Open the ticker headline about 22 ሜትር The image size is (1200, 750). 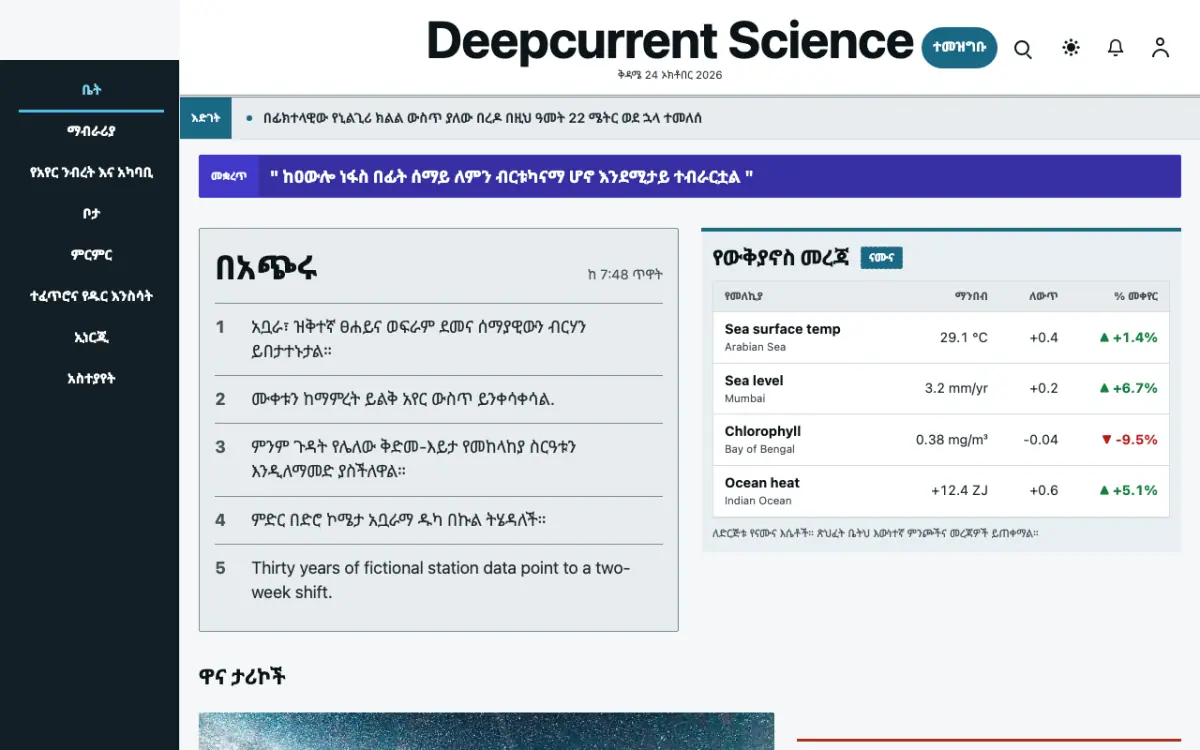pyautogui.click(x=482, y=118)
